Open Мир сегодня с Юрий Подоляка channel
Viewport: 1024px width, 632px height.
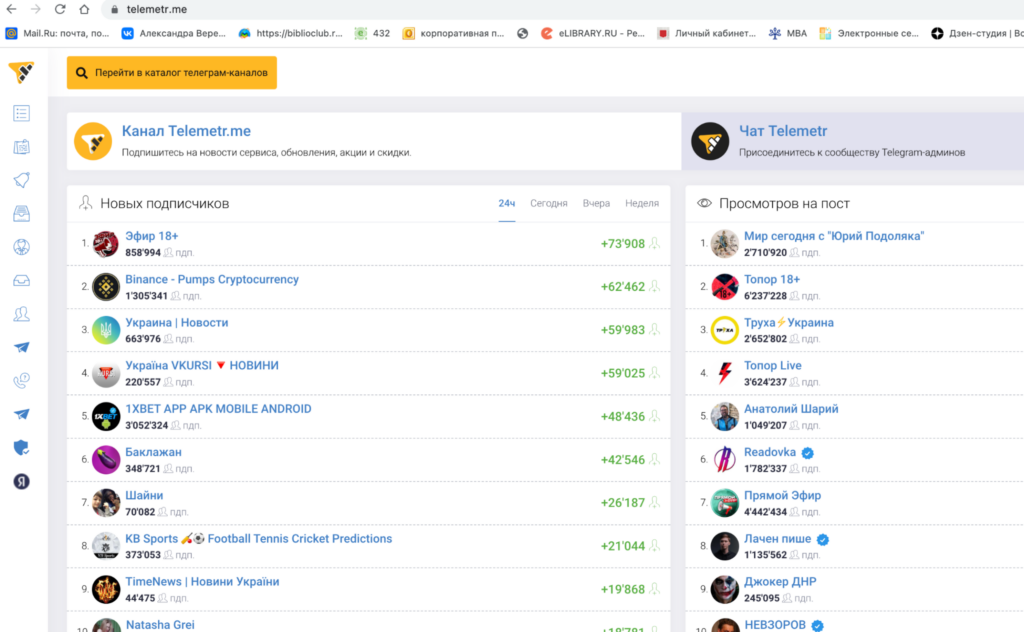pos(834,236)
